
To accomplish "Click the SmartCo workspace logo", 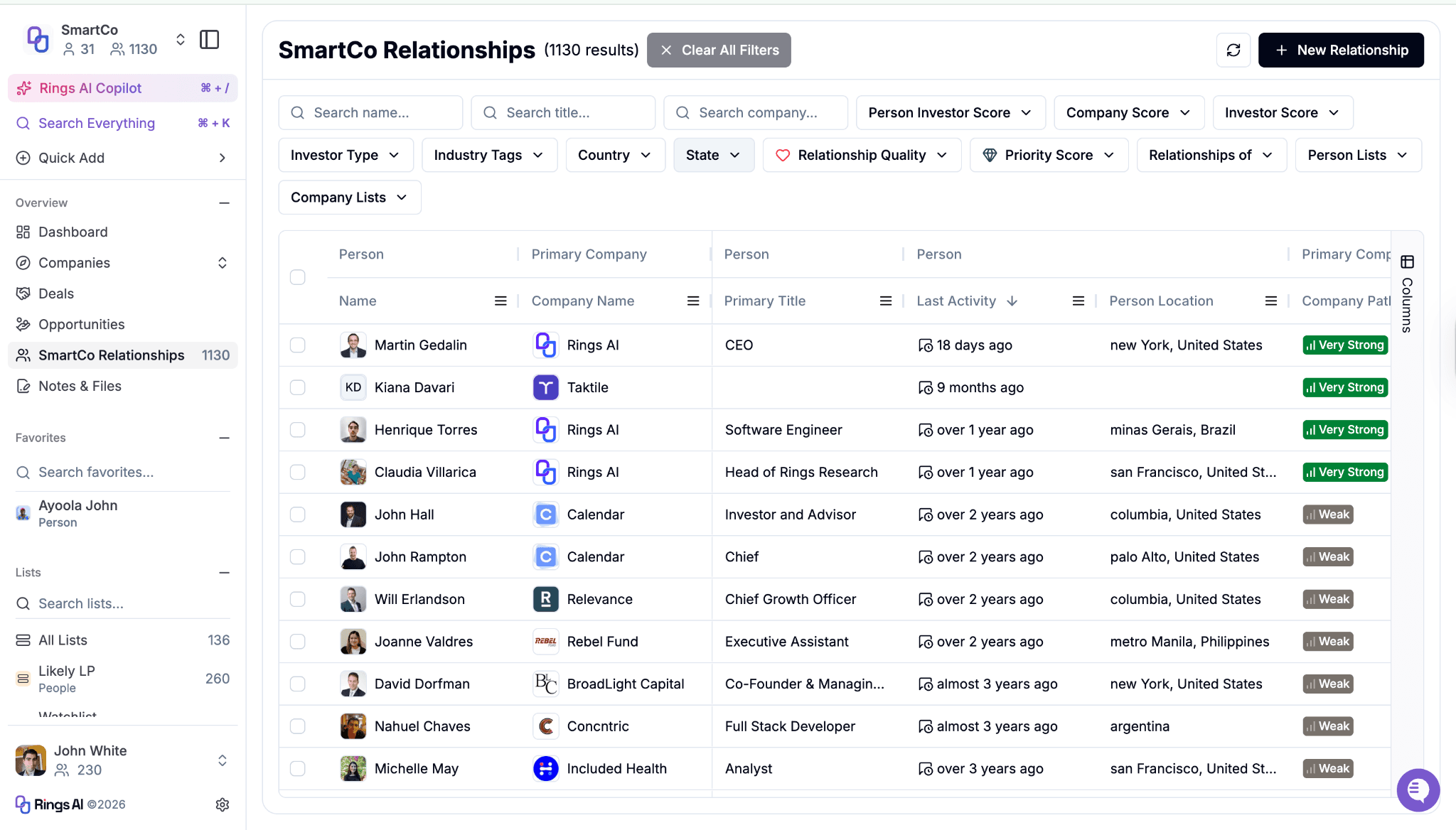I will coord(38,39).
